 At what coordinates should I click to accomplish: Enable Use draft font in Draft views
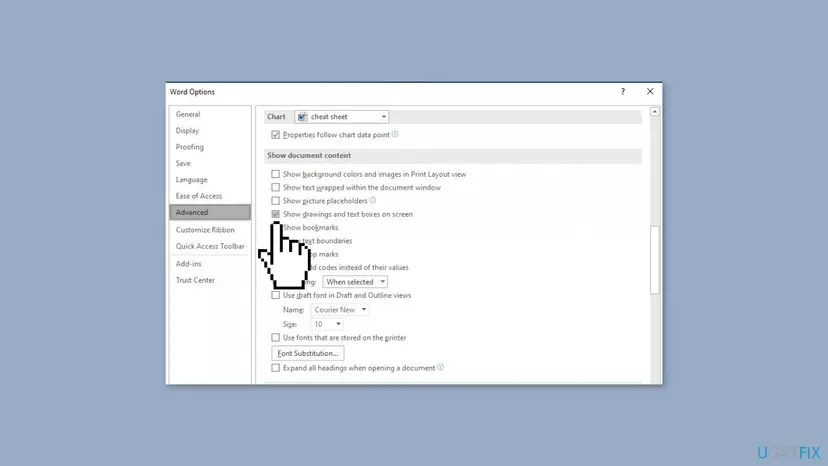pos(276,295)
